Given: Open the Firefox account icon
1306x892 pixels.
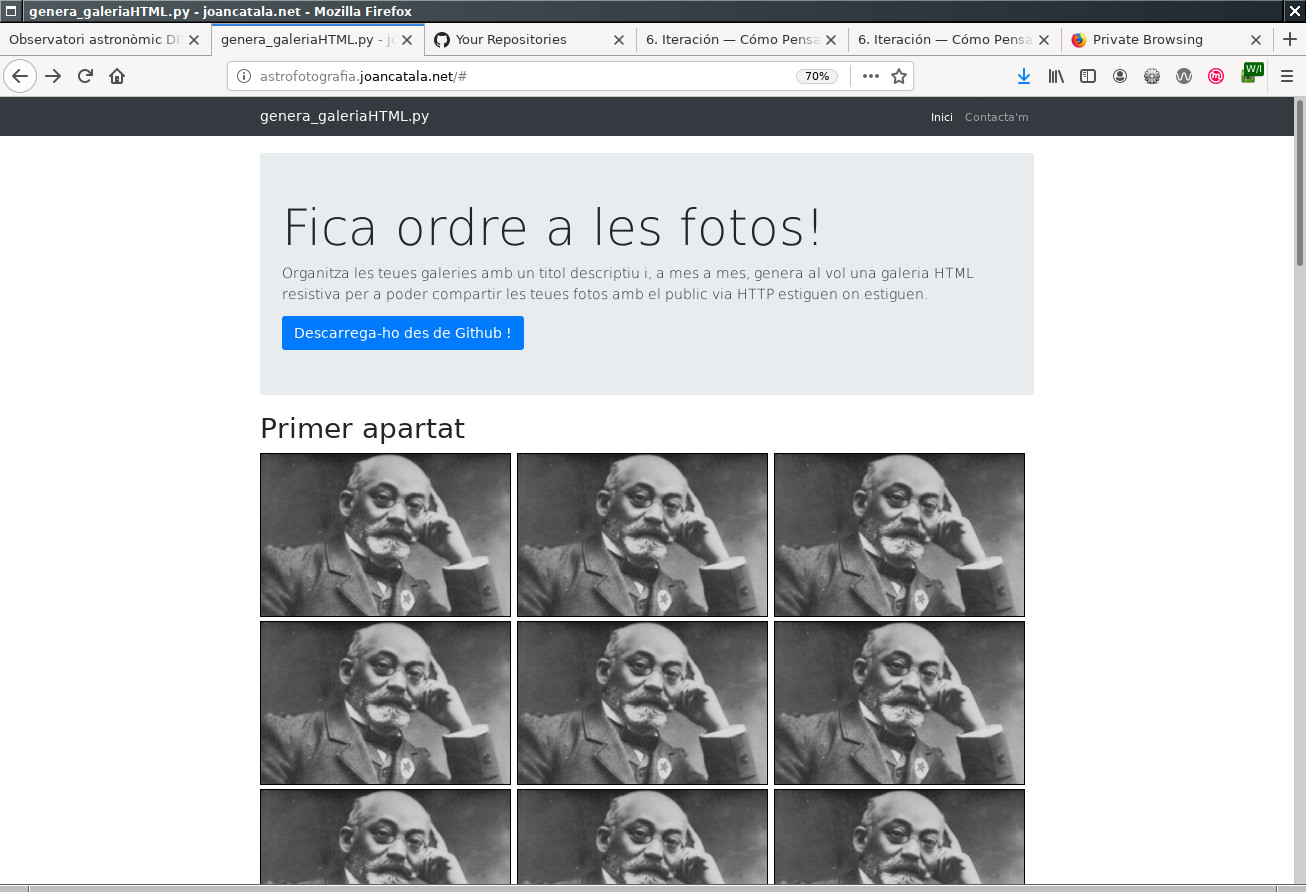Looking at the screenshot, I should 1120,76.
